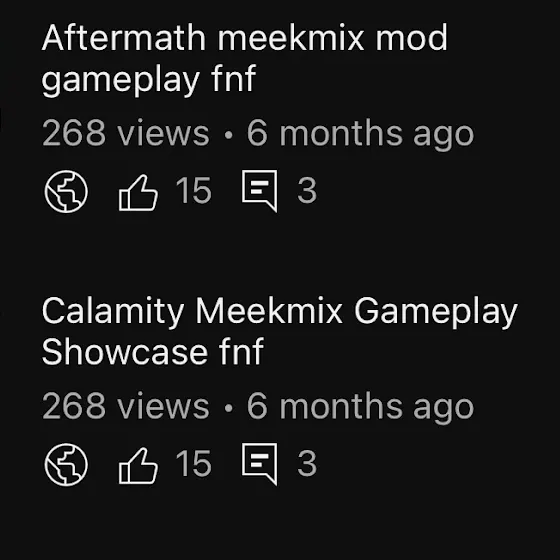Click the 'Showcase fnf' title text
The width and height of the screenshot is (560, 560).
pos(153,351)
